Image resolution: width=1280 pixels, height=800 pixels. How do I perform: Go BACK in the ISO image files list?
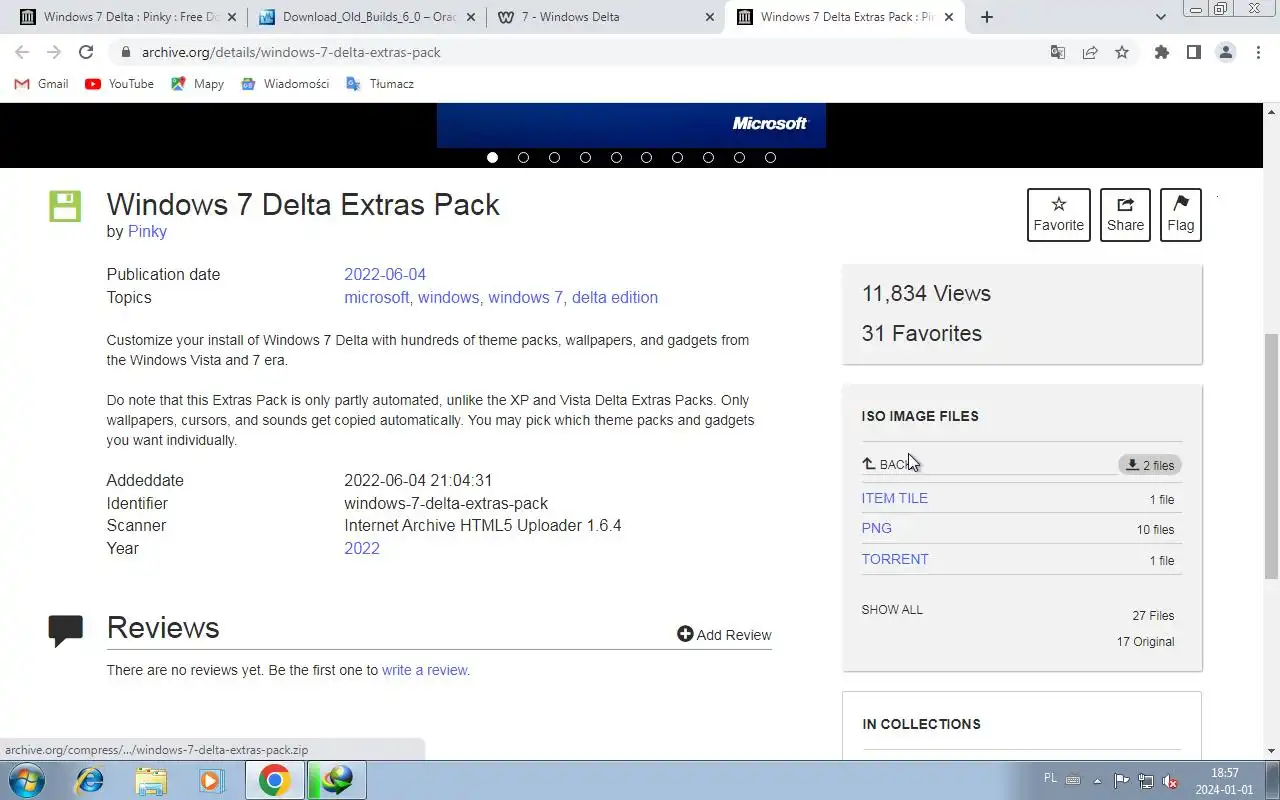(x=889, y=464)
